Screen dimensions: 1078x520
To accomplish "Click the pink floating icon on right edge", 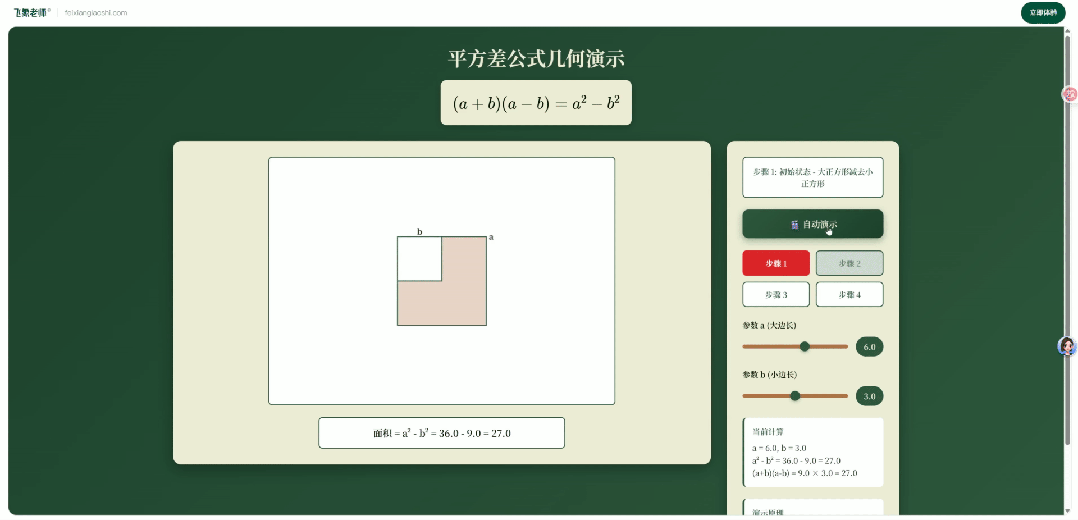I will tap(1070, 94).
